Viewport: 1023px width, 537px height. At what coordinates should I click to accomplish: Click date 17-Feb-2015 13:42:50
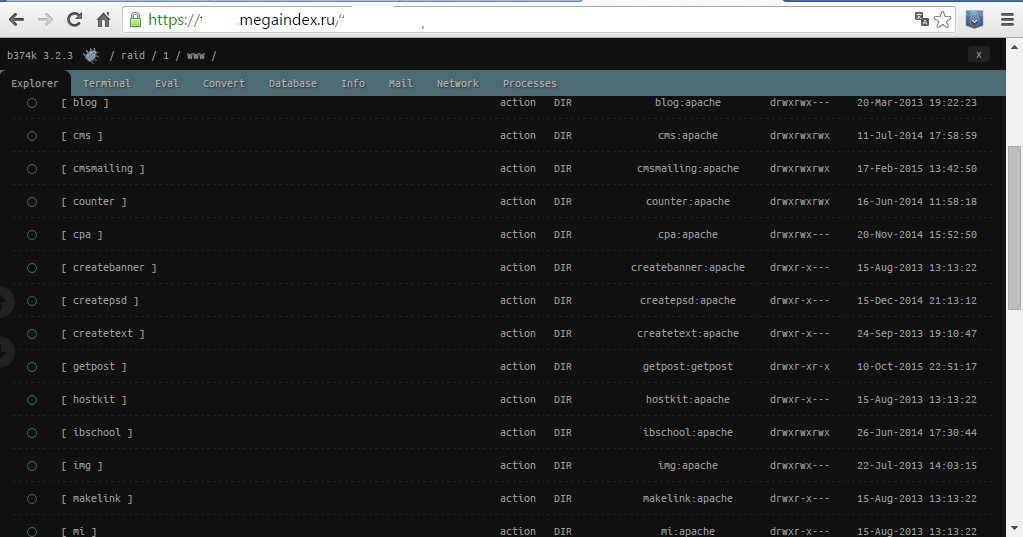[x=917, y=168]
